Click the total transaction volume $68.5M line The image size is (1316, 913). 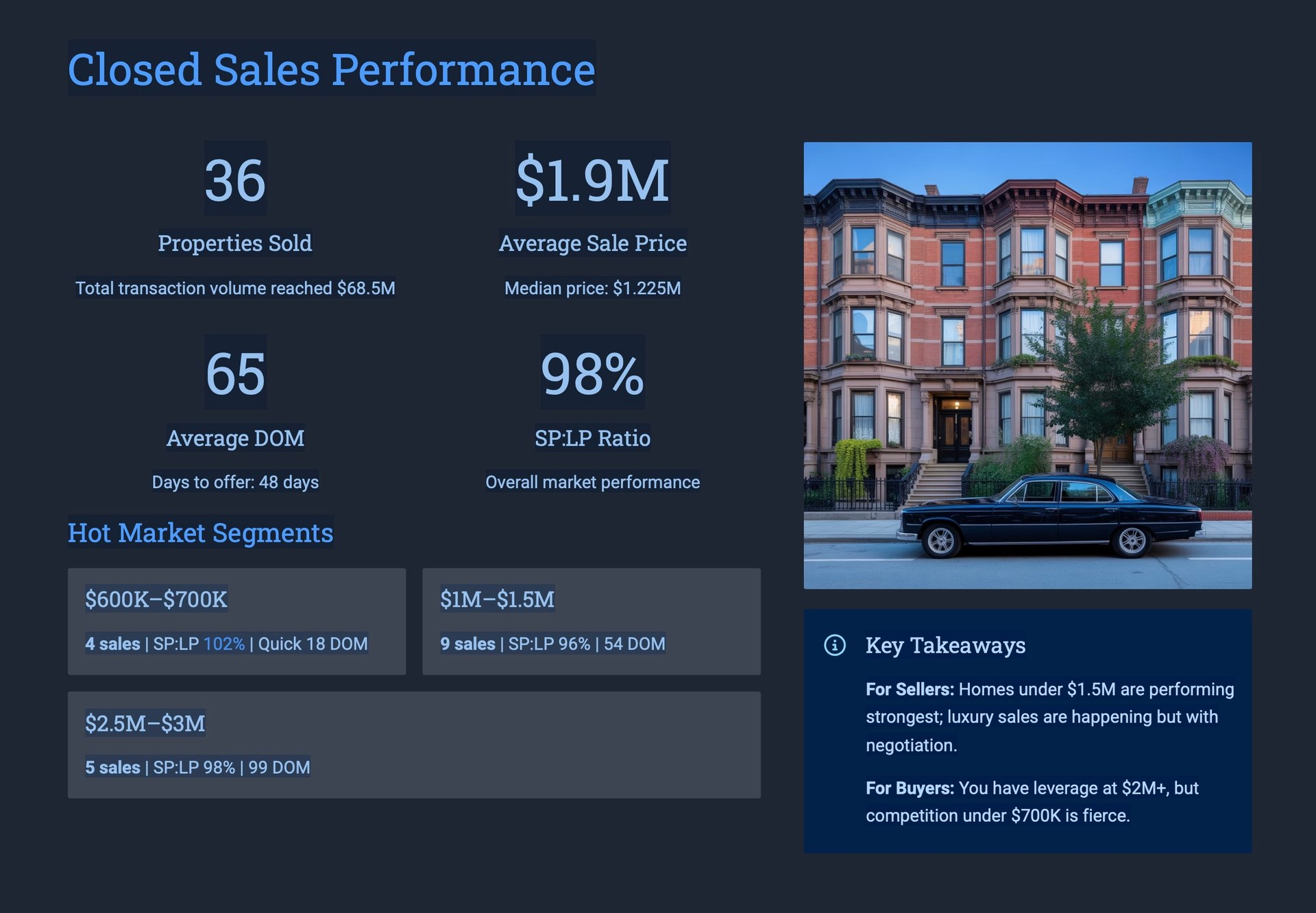[235, 288]
